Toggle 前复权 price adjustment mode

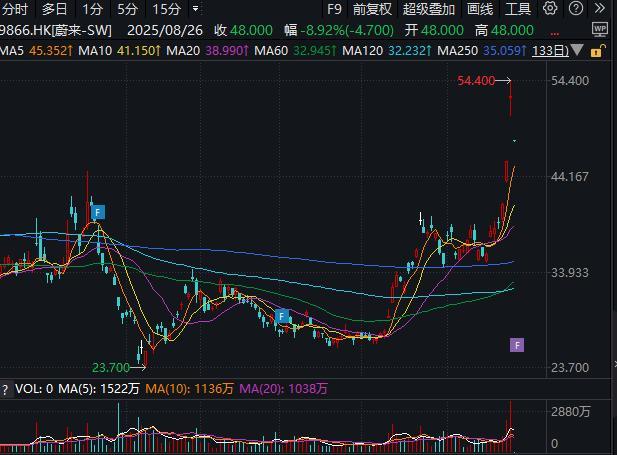tap(372, 9)
